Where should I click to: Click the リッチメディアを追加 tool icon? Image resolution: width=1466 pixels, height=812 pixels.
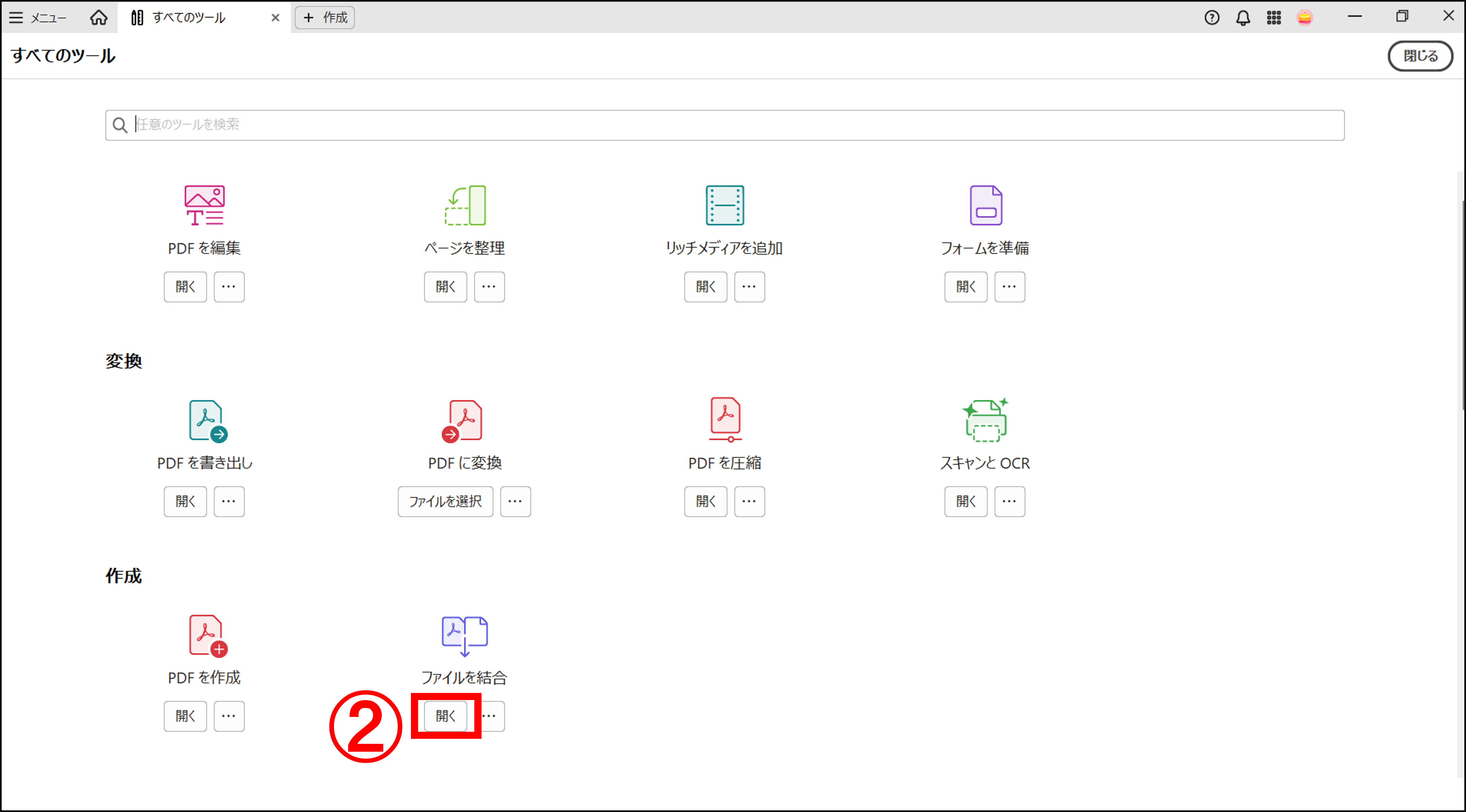coord(724,205)
